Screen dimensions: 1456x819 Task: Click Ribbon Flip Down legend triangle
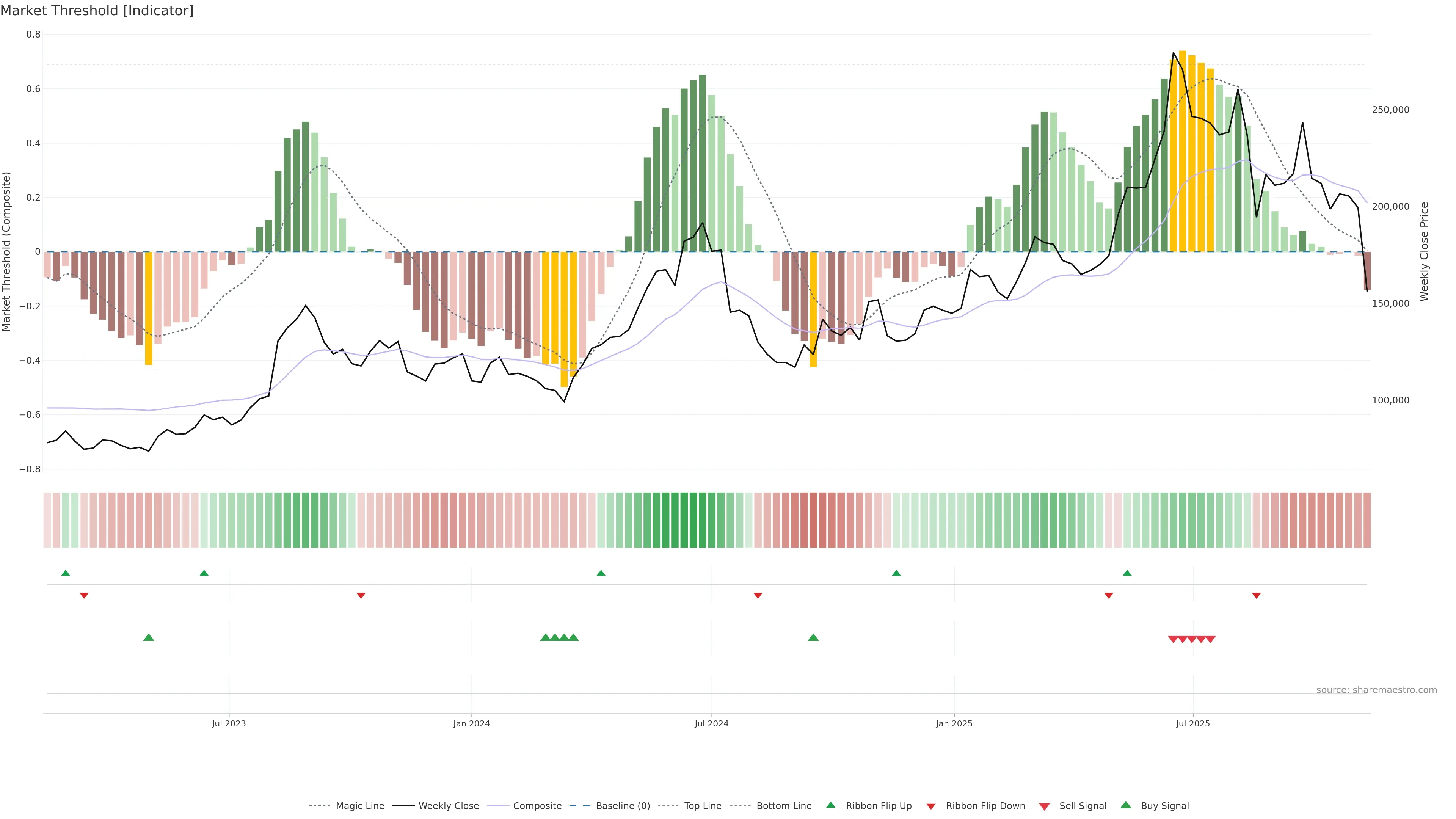pyautogui.click(x=931, y=806)
